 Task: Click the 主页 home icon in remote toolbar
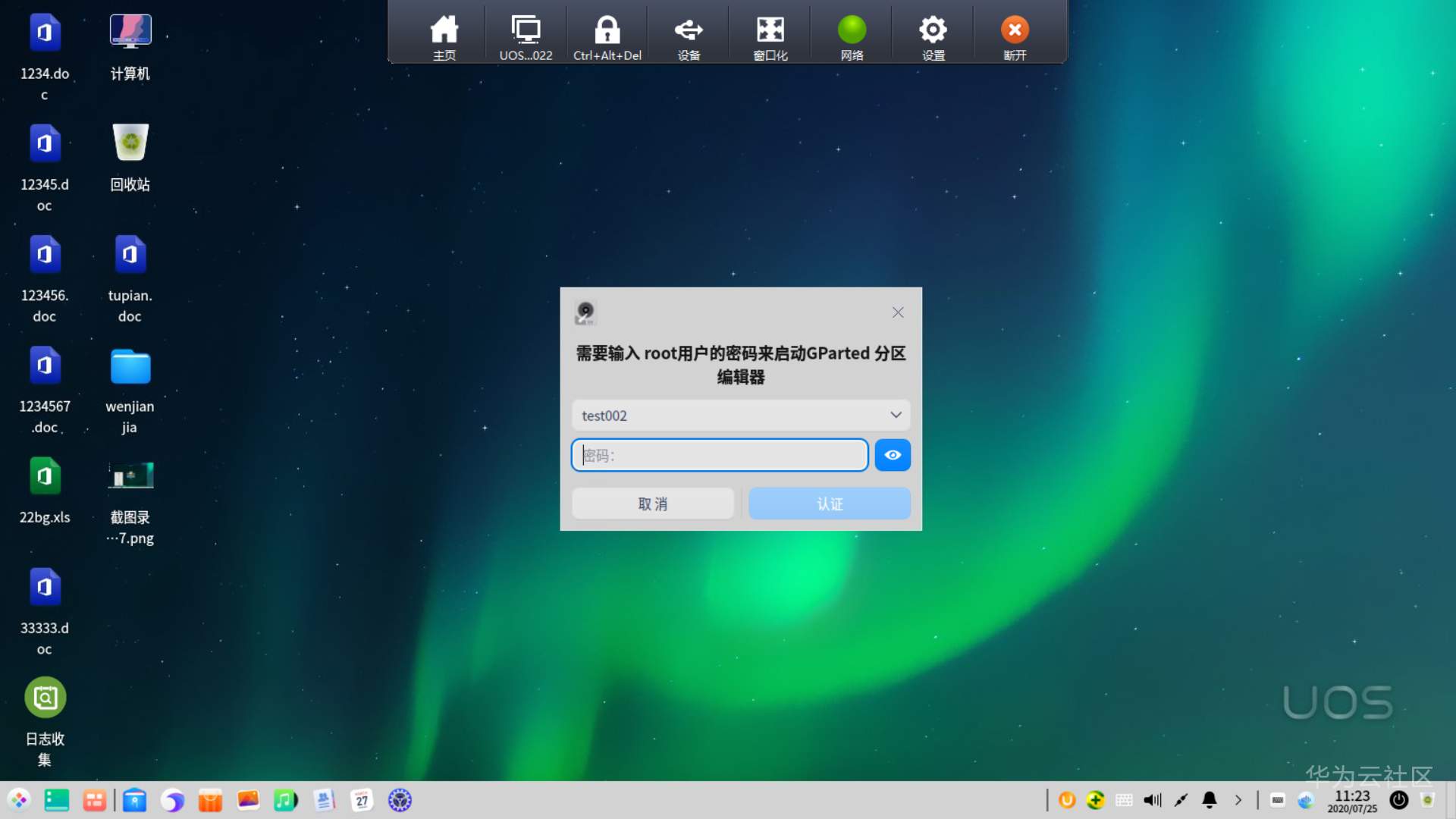click(x=444, y=34)
